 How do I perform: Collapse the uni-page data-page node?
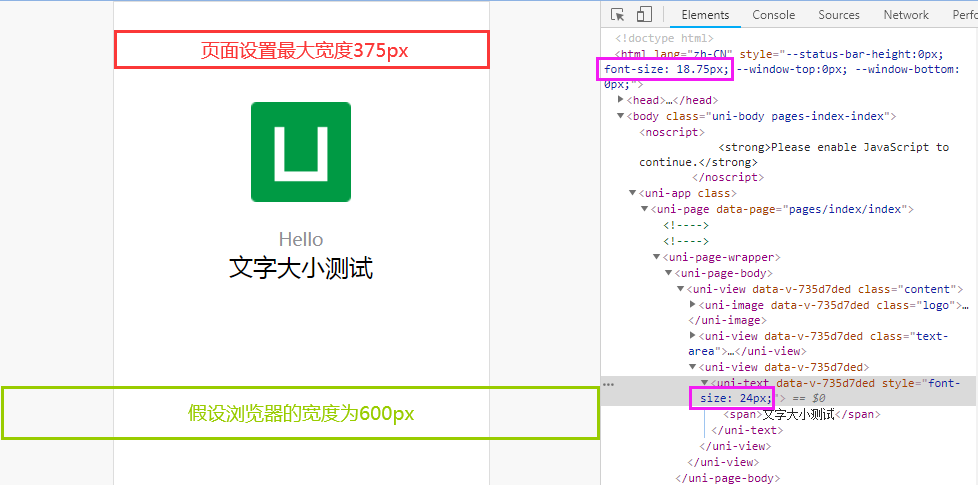(x=644, y=209)
